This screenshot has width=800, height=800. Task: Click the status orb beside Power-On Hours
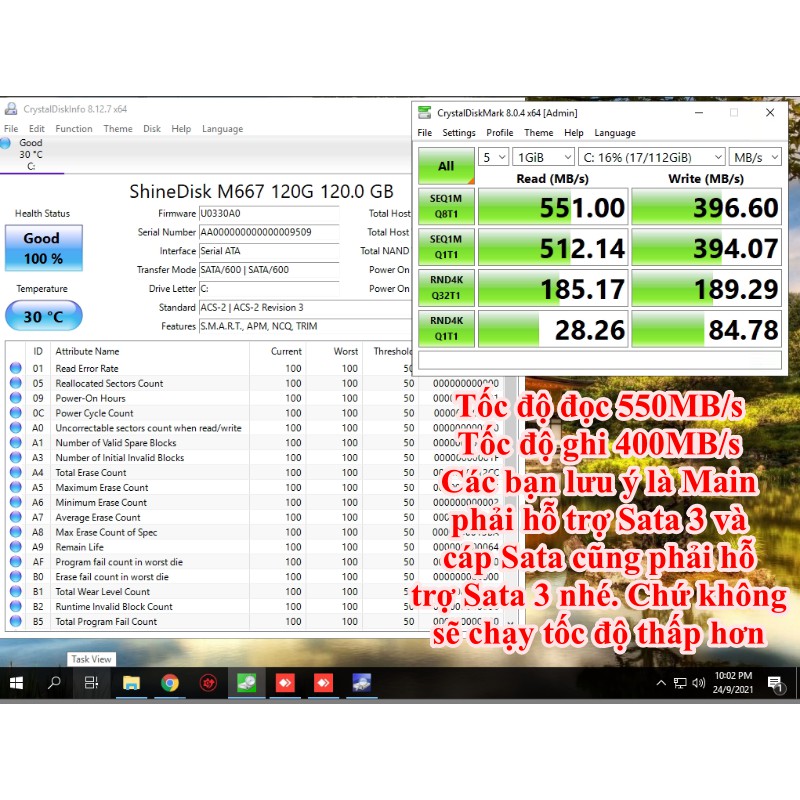pyautogui.click(x=15, y=398)
